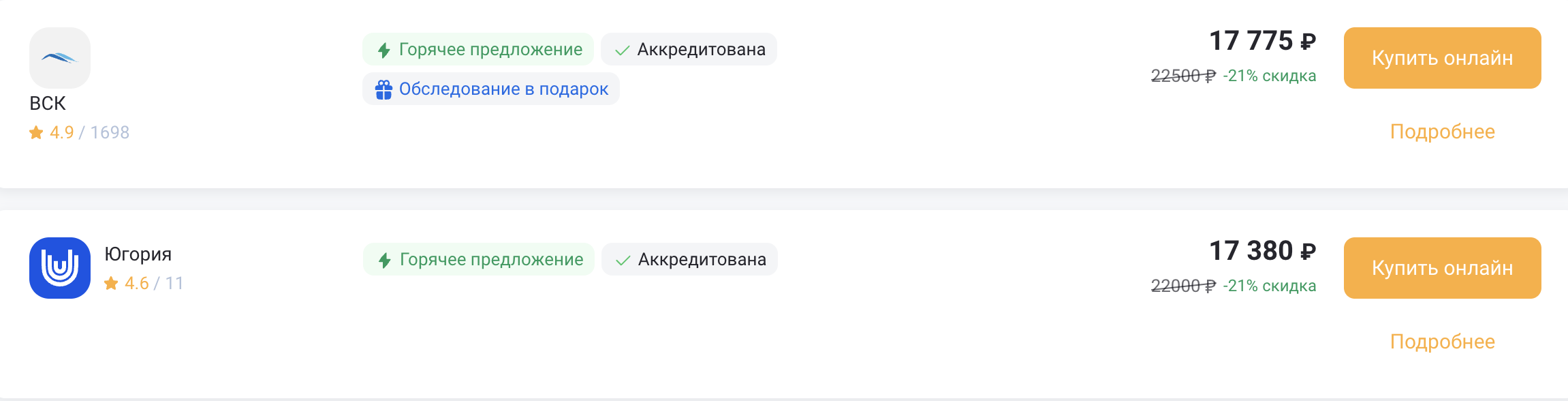Click the 17 380 ₽ Югория price

coord(1261,251)
